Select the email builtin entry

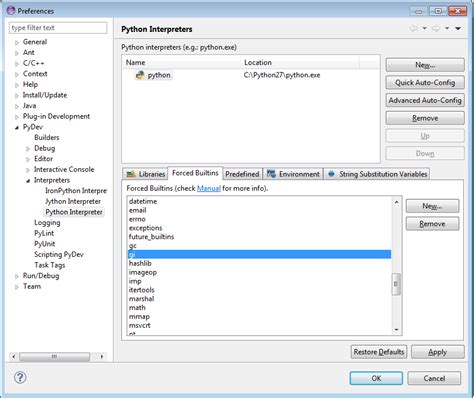point(259,210)
